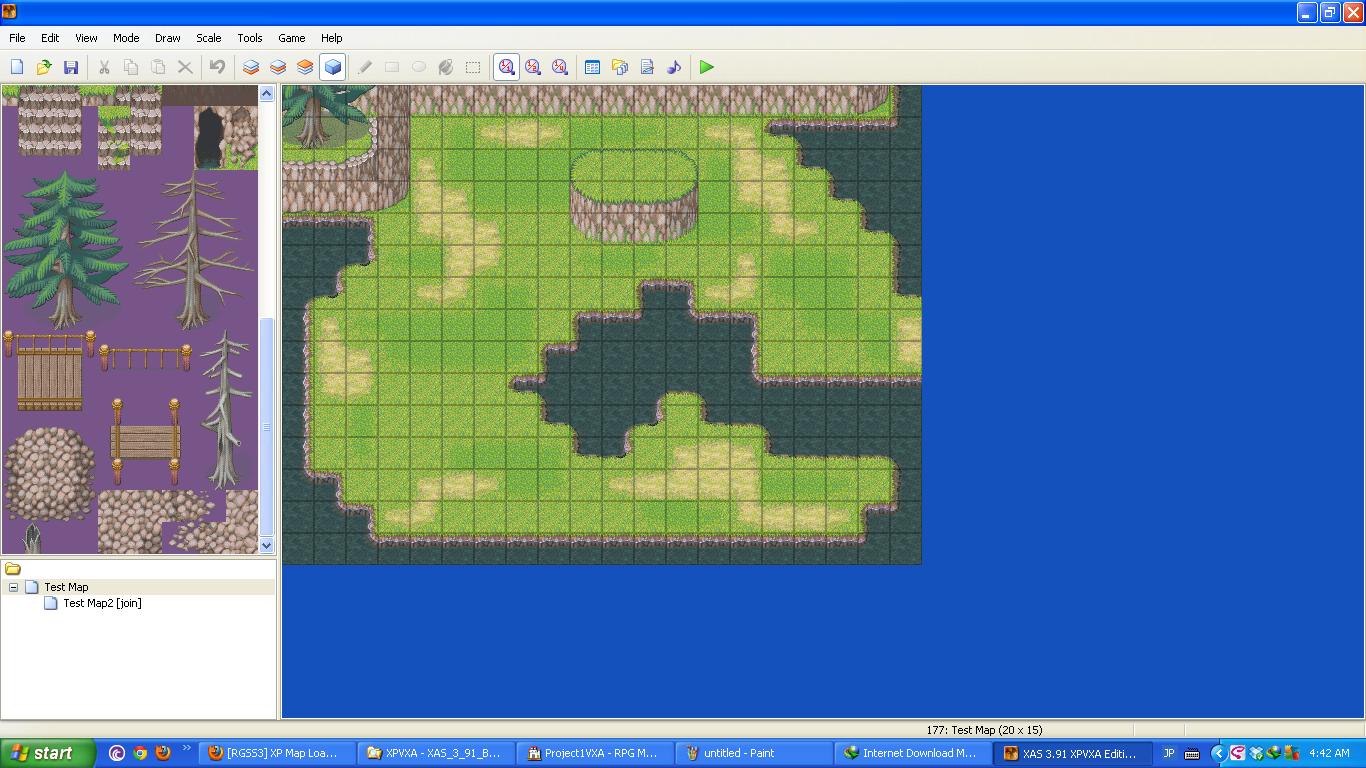Click the Paste clipboard icon

click(x=158, y=67)
